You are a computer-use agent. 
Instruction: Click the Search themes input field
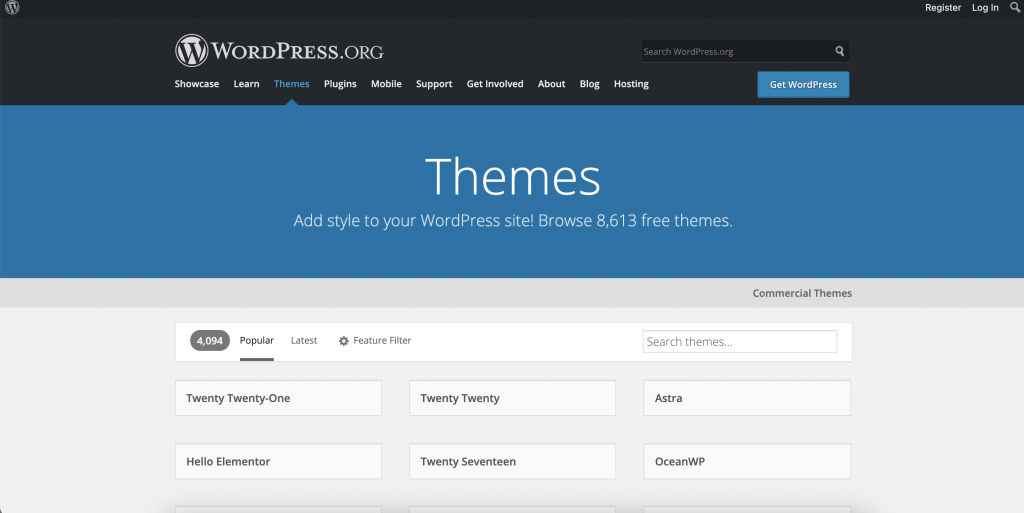740,341
